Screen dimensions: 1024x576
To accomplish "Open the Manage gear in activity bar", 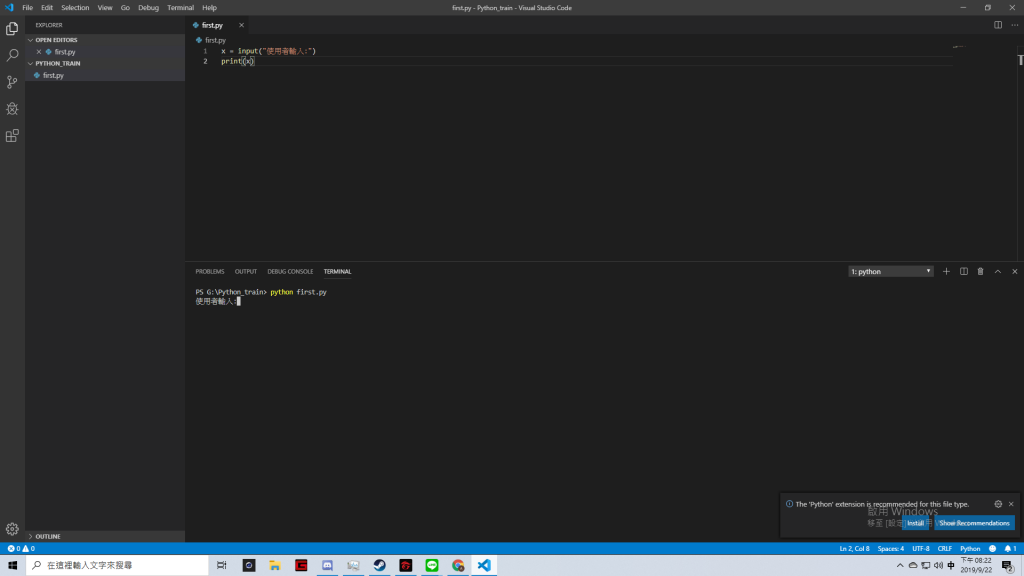I will pyautogui.click(x=12, y=529).
